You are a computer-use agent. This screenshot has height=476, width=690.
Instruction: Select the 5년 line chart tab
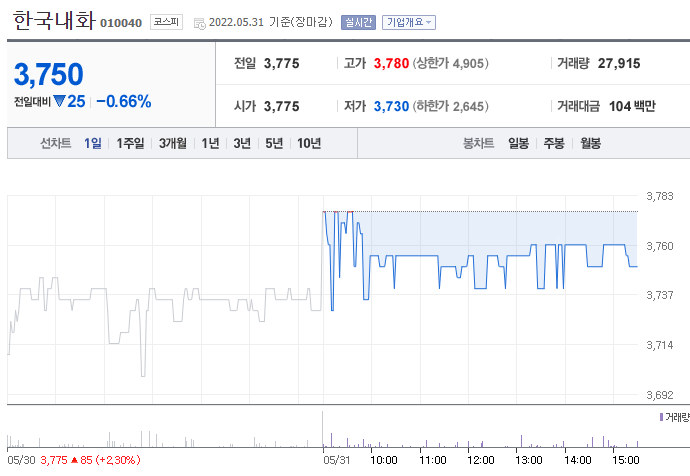point(274,143)
